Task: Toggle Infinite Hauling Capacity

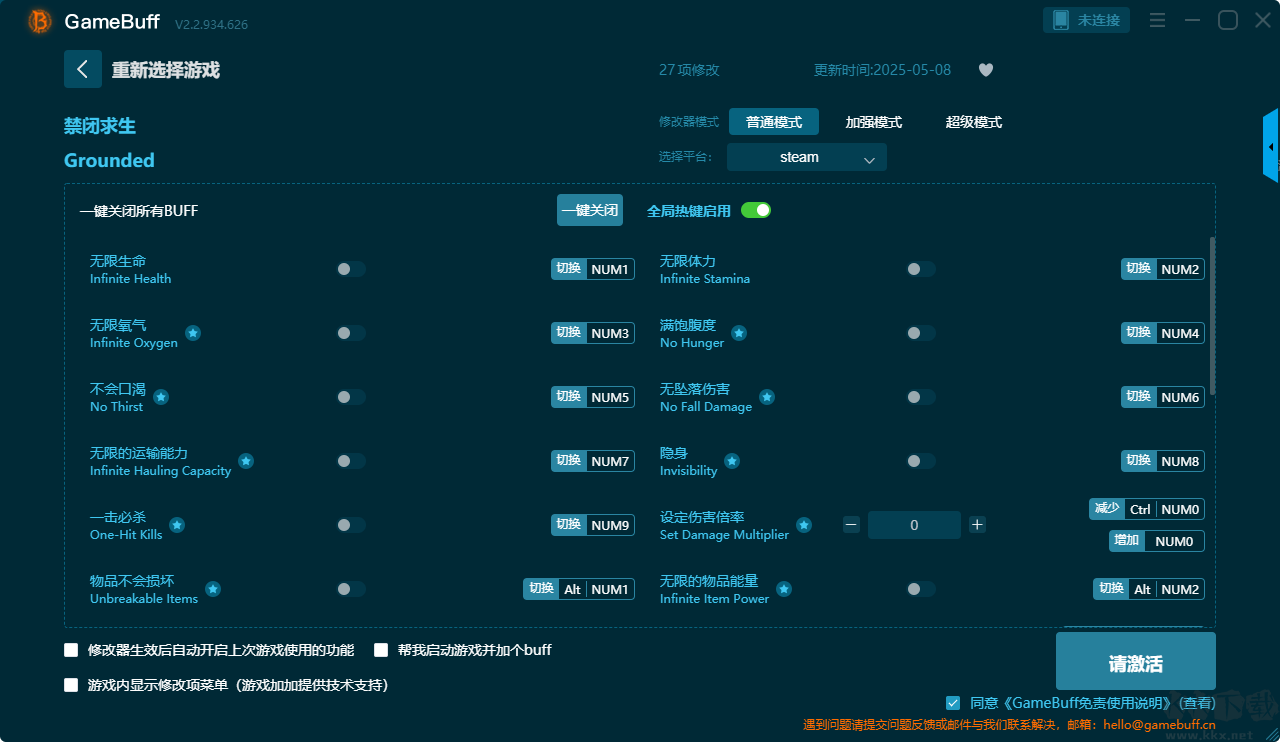Action: click(351, 461)
